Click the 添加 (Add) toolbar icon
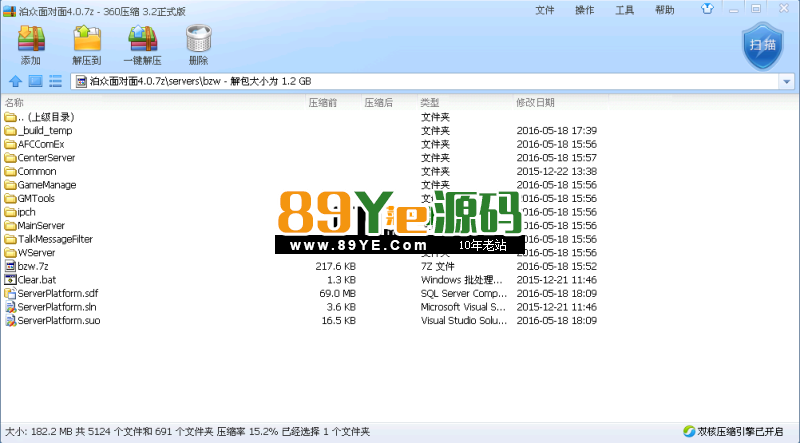Screen dimensions: 800x443 31,39
